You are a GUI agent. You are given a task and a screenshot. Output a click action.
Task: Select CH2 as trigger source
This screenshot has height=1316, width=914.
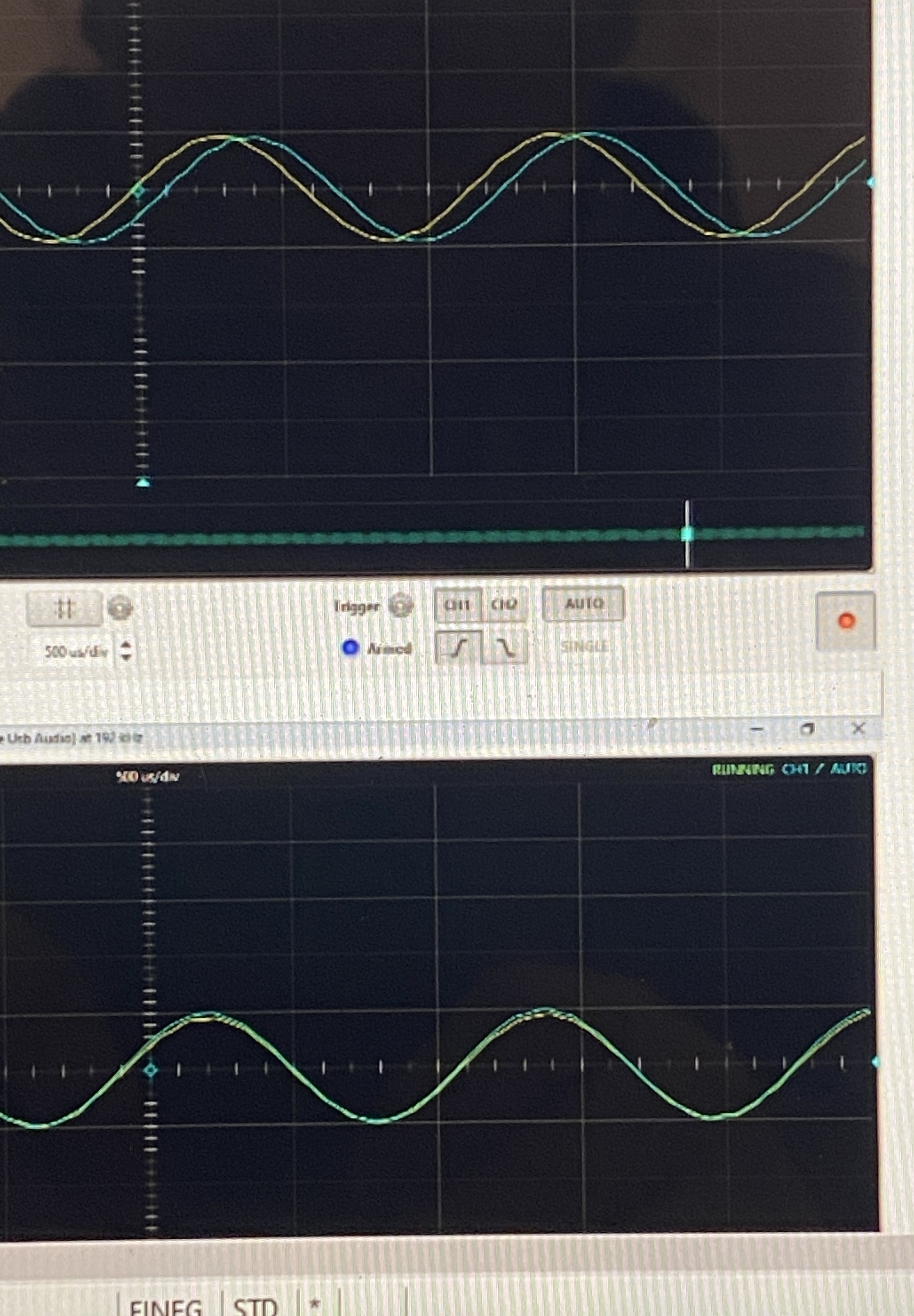tap(504, 604)
